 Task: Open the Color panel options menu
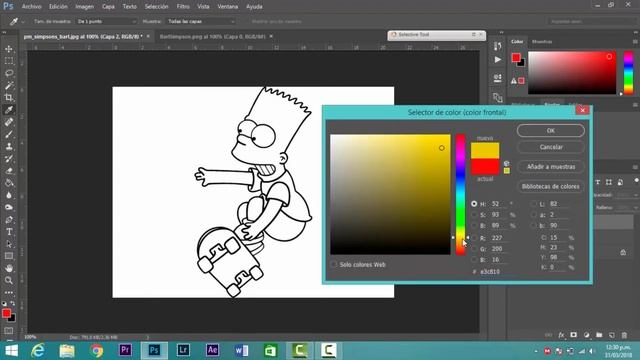635,42
